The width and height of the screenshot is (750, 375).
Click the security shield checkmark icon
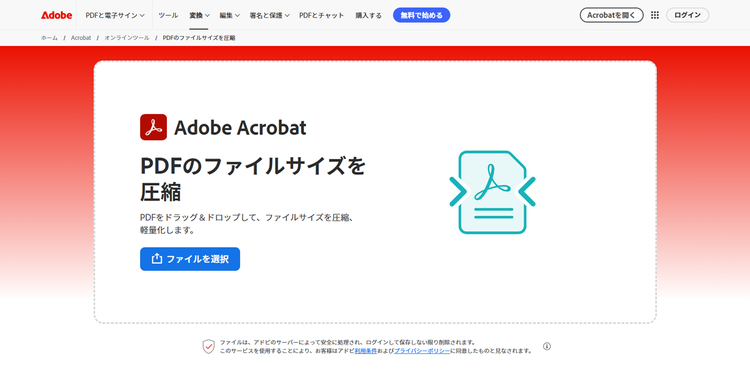209,346
